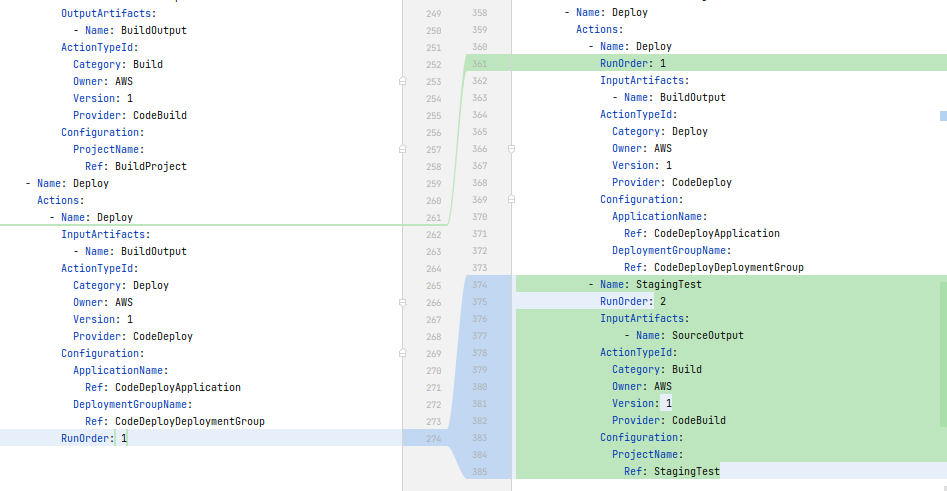Collapse fold marker at left line 253
Screen dimensions: 947x491
[403, 81]
